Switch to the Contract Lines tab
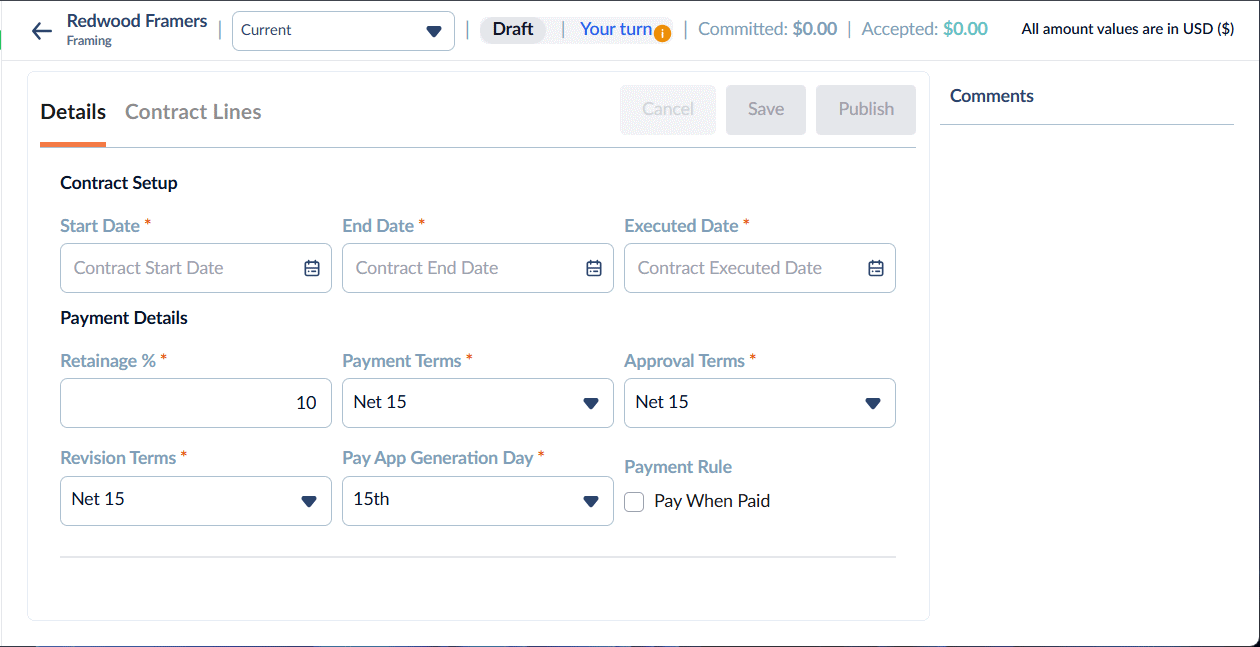Image resolution: width=1260 pixels, height=647 pixels. point(193,112)
